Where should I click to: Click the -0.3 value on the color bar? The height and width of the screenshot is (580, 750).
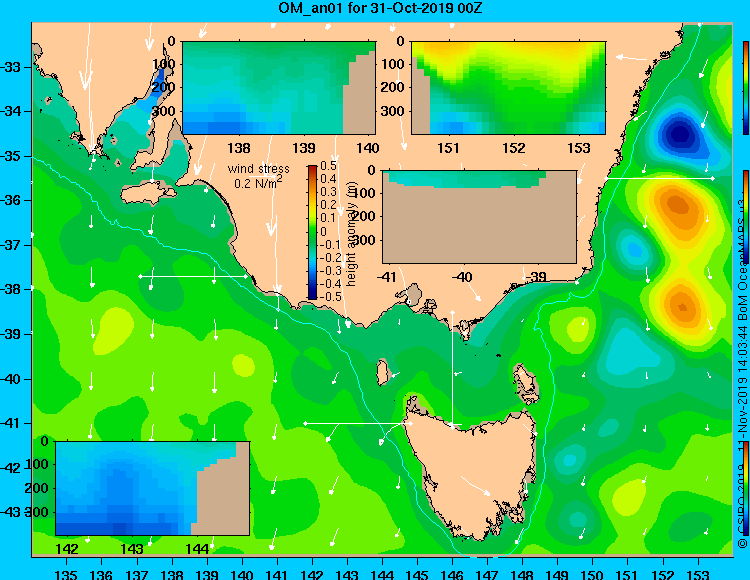331,270
